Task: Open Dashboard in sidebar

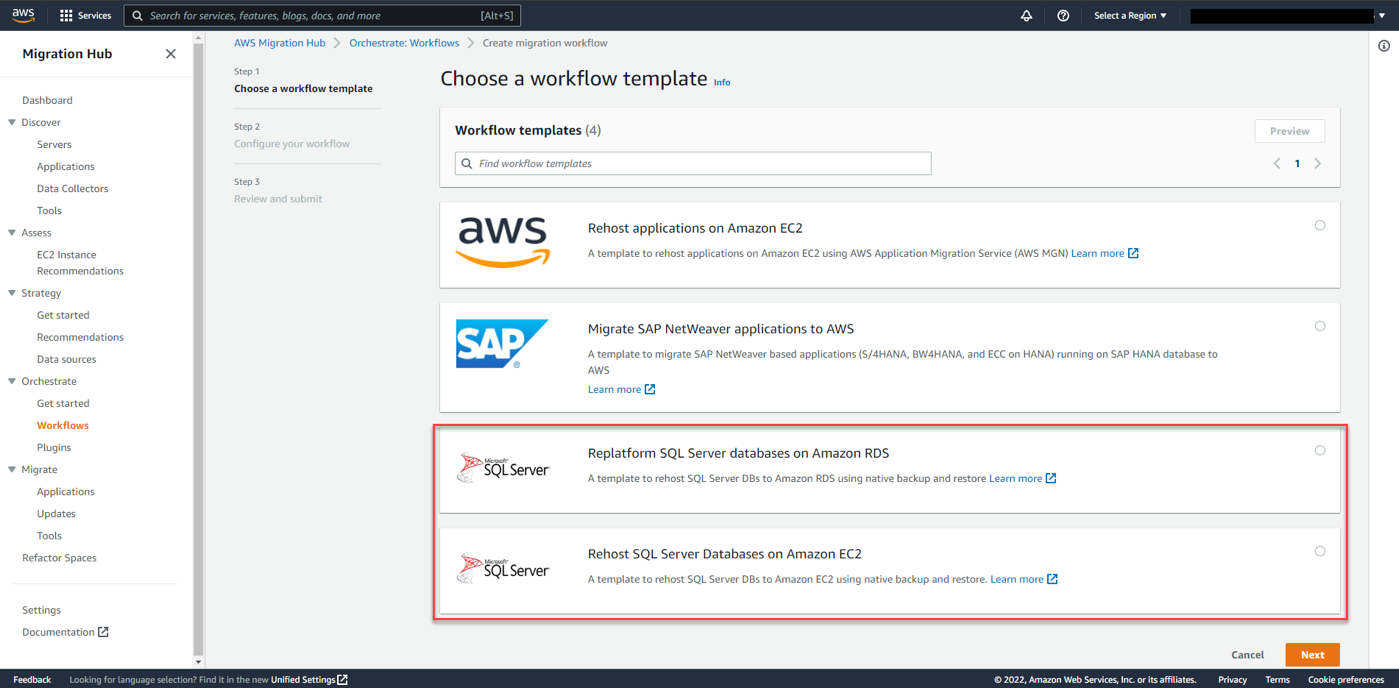Action: (47, 100)
